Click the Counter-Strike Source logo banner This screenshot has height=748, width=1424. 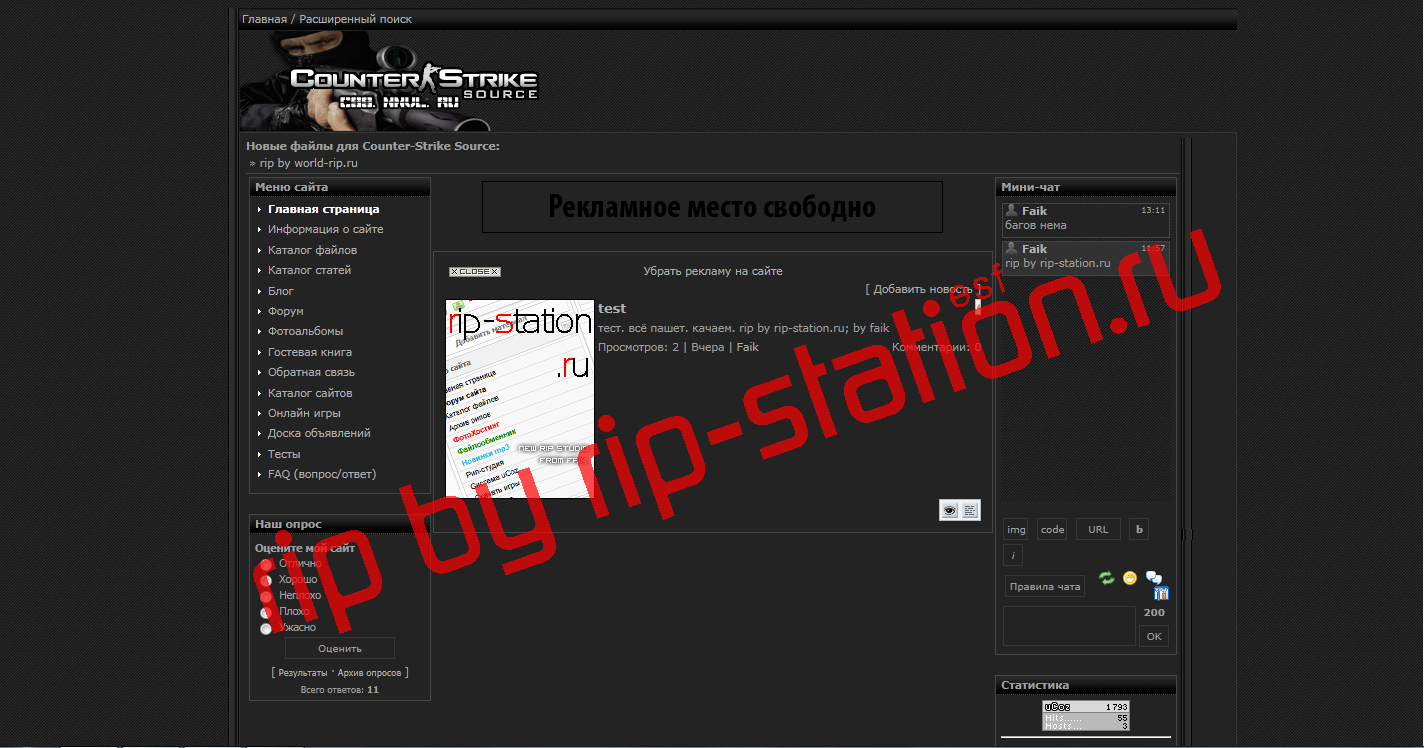click(413, 85)
